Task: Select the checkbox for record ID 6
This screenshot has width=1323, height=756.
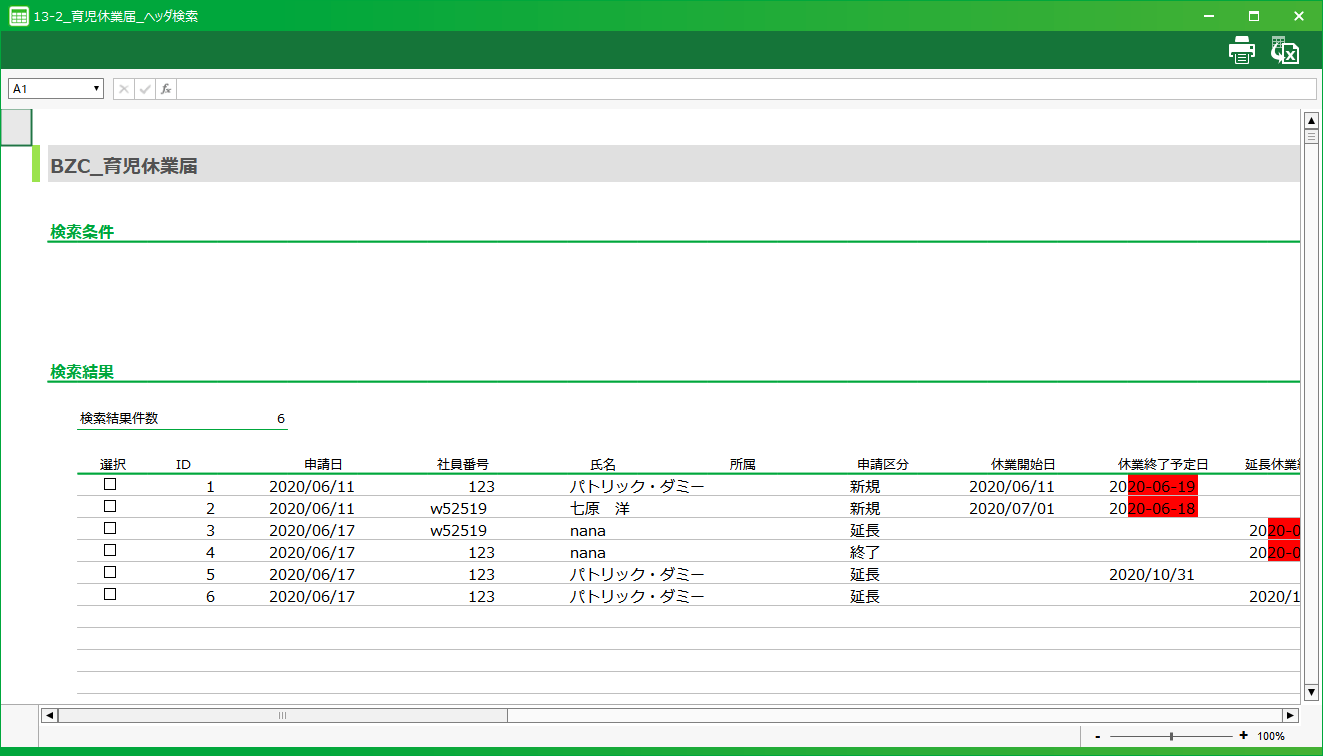Action: [110, 594]
